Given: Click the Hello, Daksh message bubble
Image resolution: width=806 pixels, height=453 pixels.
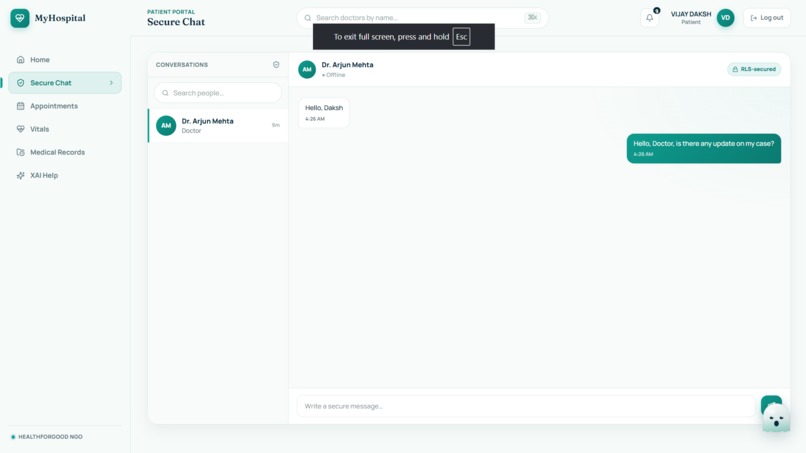Looking at the screenshot, I should 324,113.
